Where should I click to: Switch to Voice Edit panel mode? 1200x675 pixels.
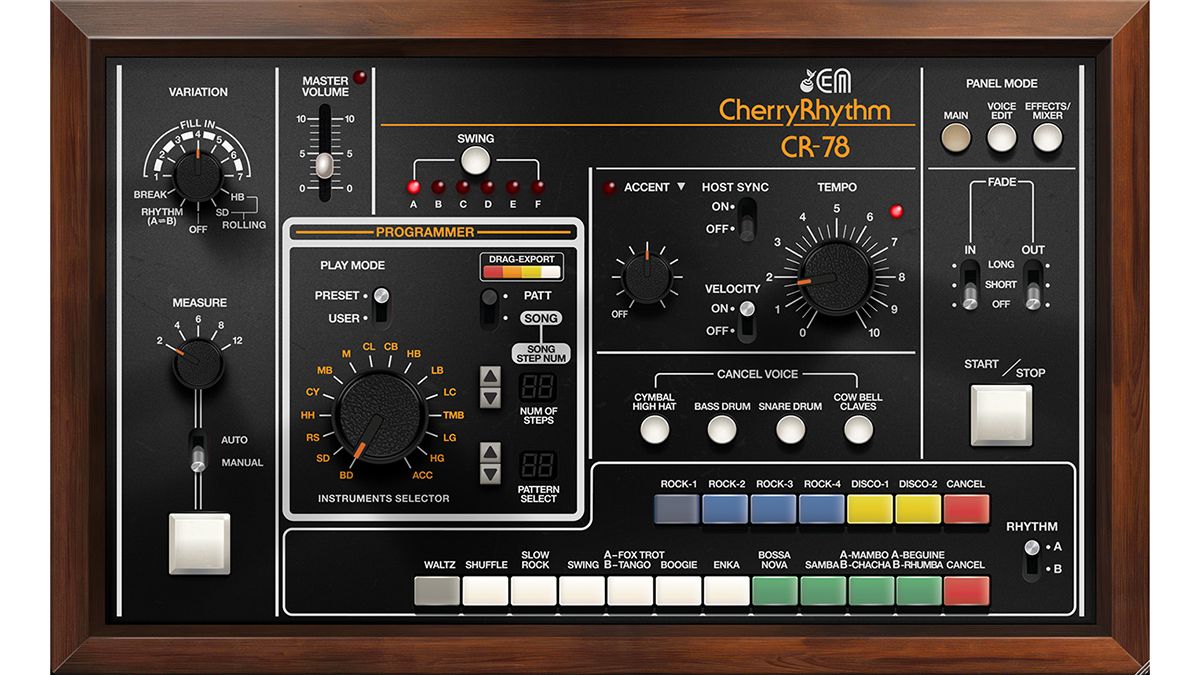[x=1002, y=138]
